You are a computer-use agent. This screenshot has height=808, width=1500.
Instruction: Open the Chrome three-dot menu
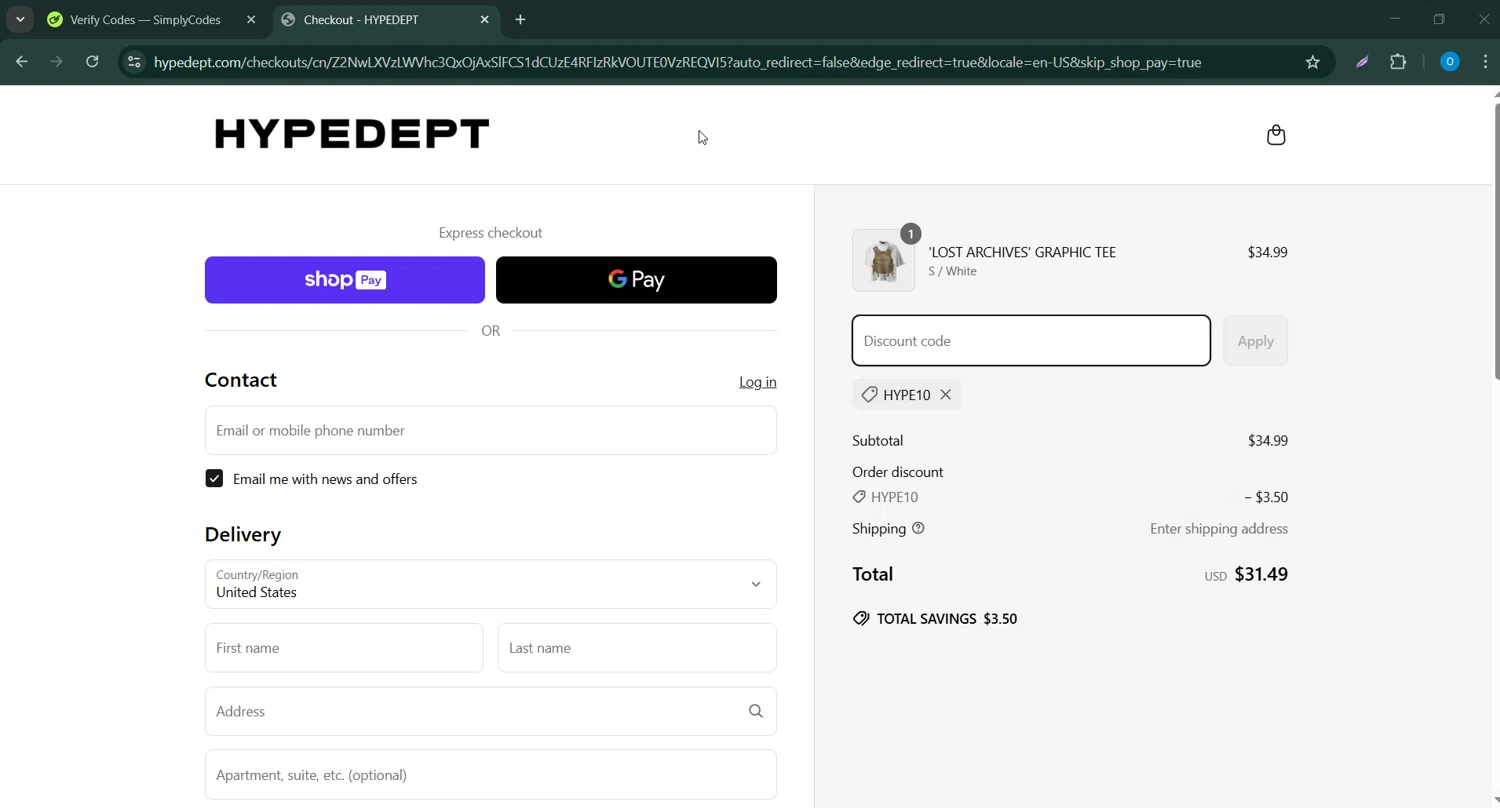point(1485,62)
